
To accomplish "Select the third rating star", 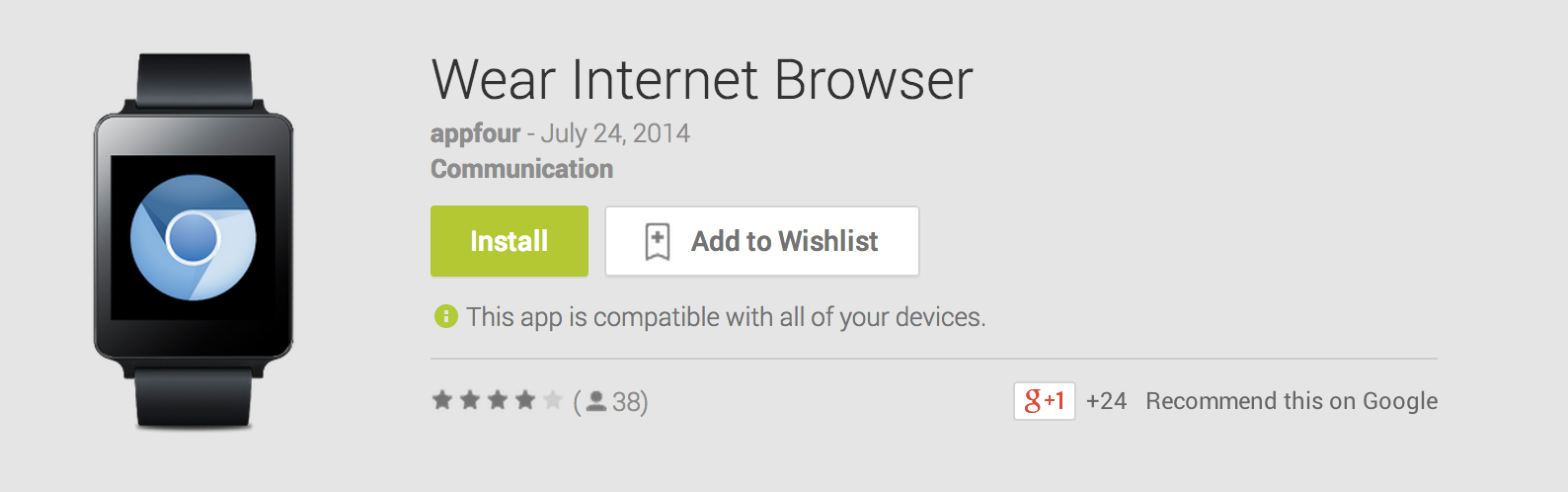I will point(498,400).
